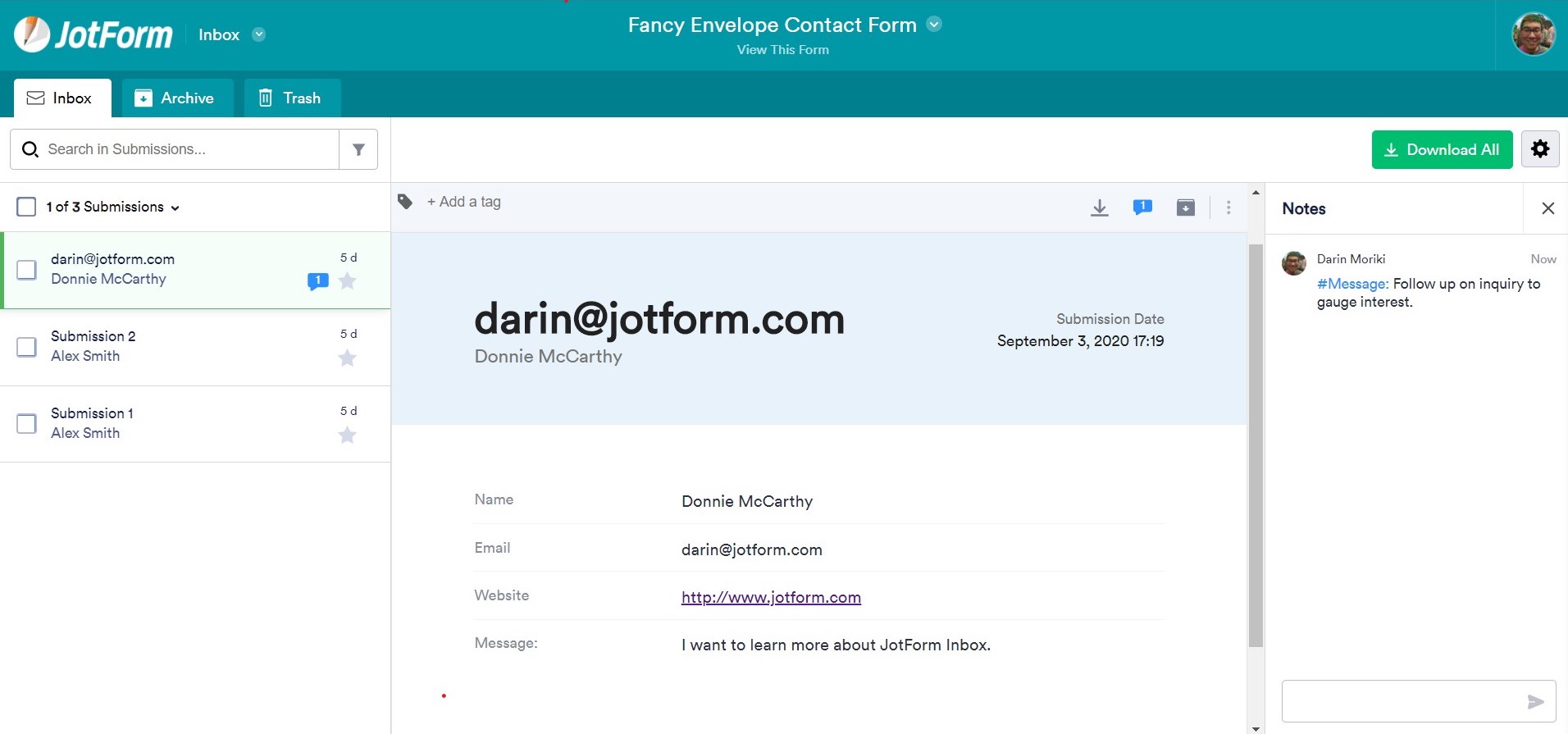This screenshot has width=1568, height=734.
Task: Switch to the Archive tab
Action: coord(176,98)
